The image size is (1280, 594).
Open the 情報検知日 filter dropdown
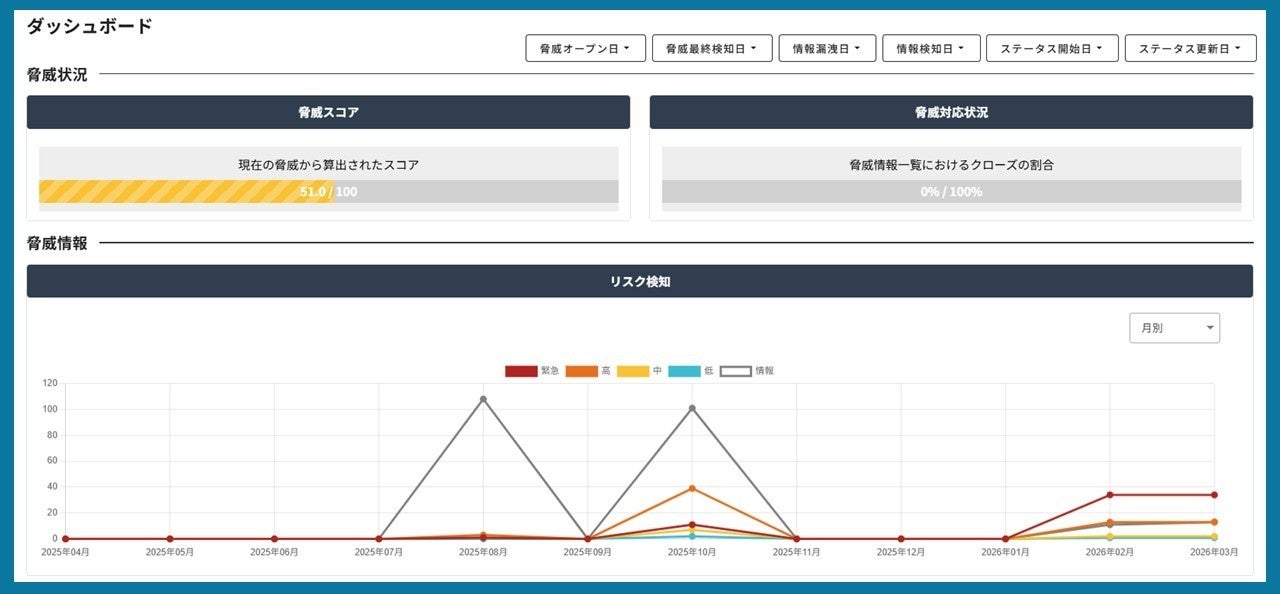931,48
